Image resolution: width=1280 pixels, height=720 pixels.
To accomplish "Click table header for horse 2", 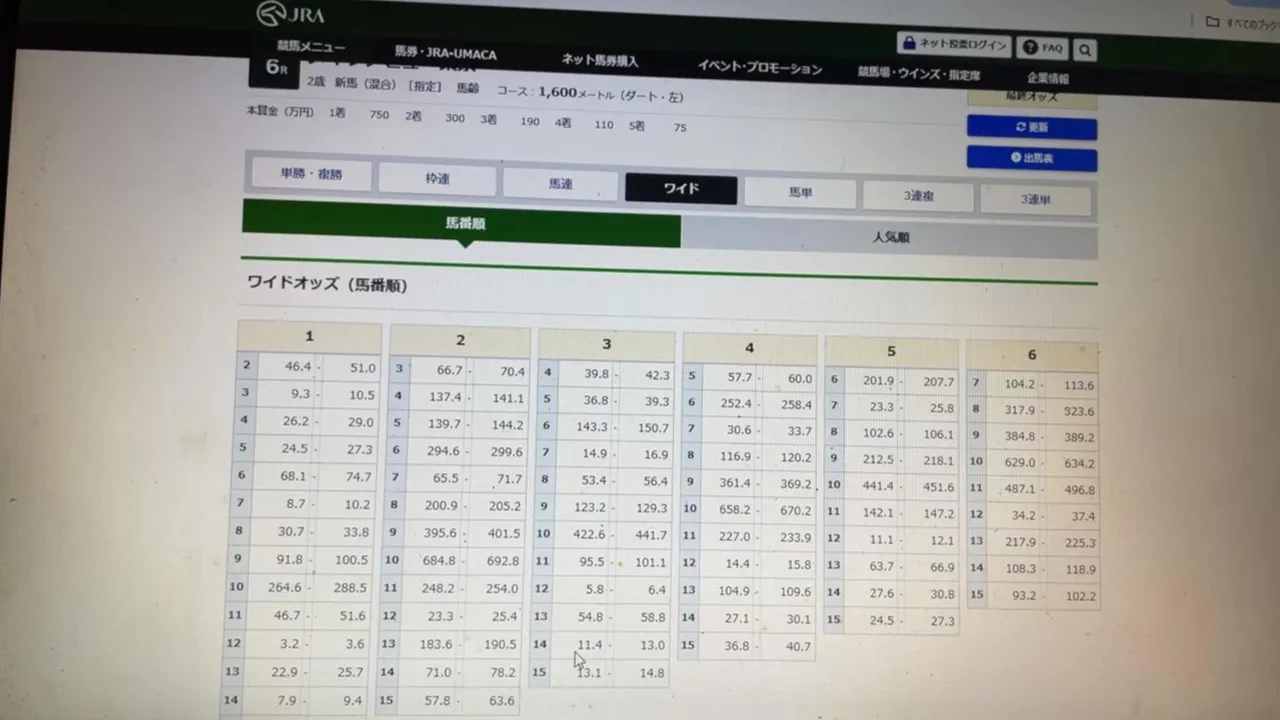I will click(x=460, y=341).
